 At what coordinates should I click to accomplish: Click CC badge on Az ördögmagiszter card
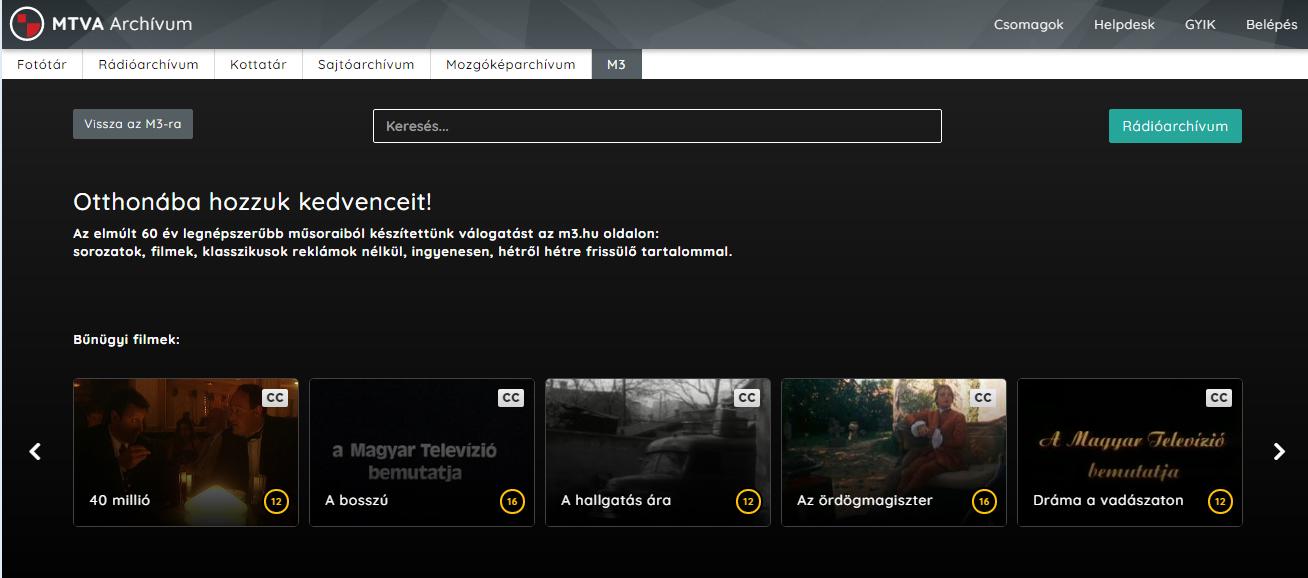click(983, 398)
